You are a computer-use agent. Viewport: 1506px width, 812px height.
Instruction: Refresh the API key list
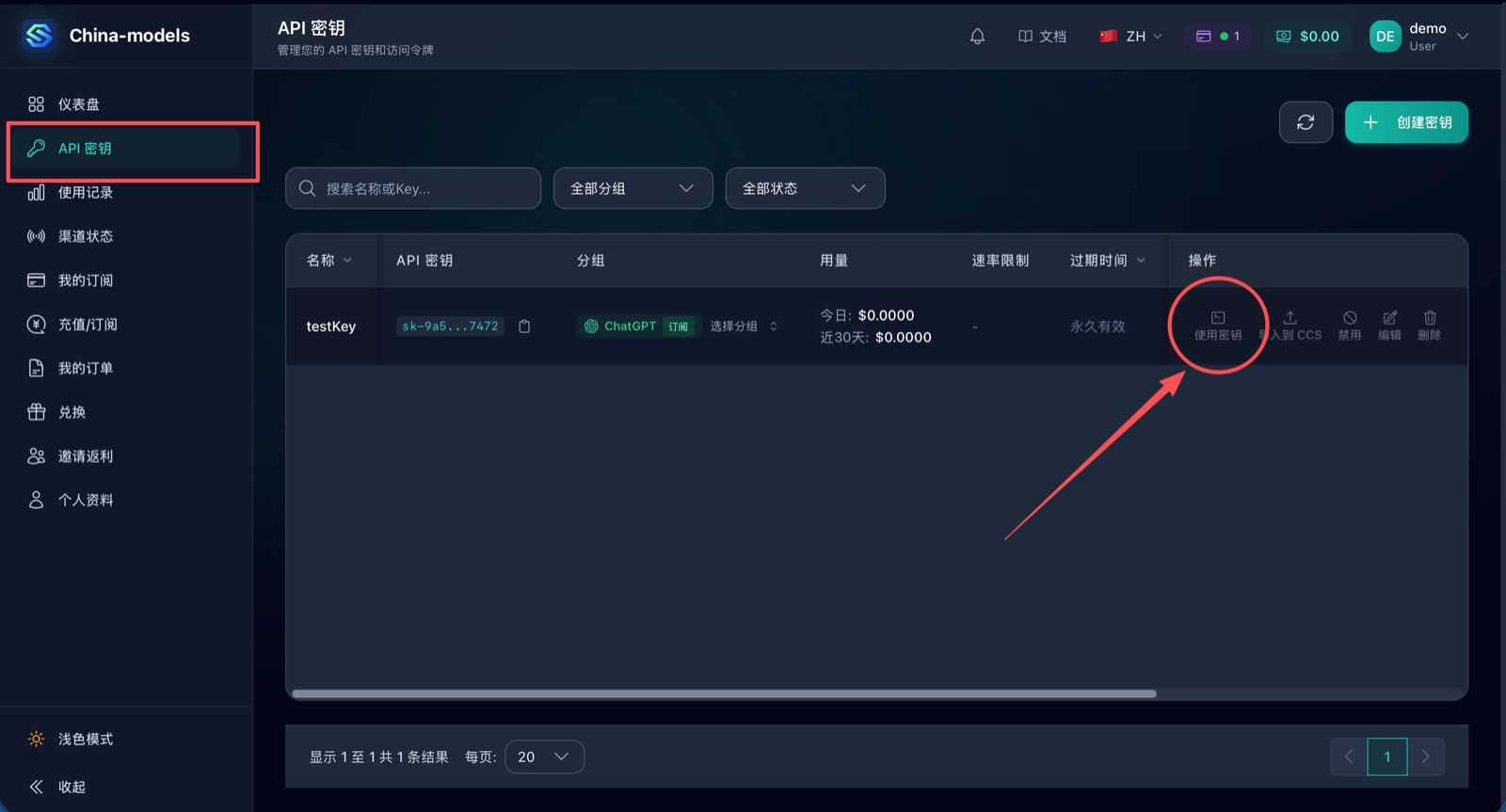[1306, 122]
